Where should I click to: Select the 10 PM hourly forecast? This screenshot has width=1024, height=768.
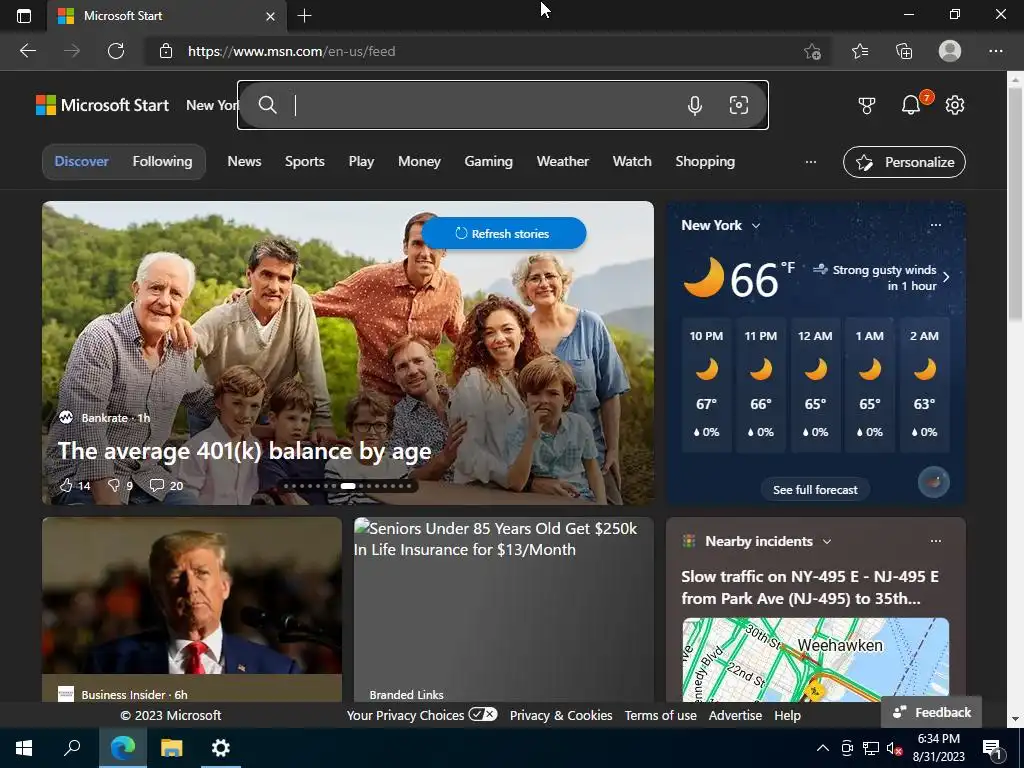click(706, 385)
